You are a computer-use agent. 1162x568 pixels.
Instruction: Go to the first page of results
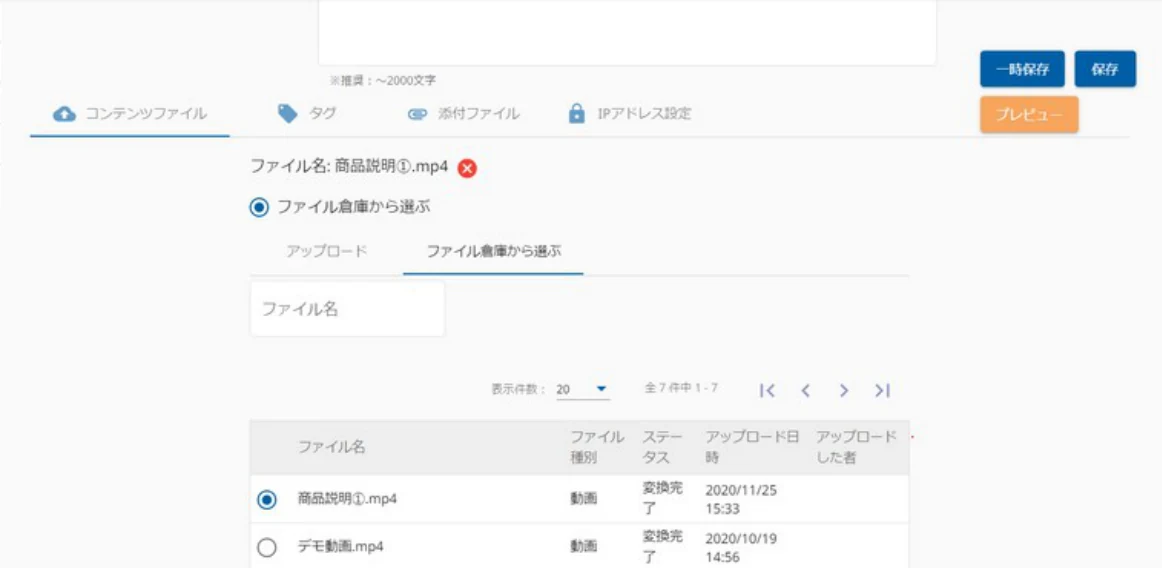768,390
